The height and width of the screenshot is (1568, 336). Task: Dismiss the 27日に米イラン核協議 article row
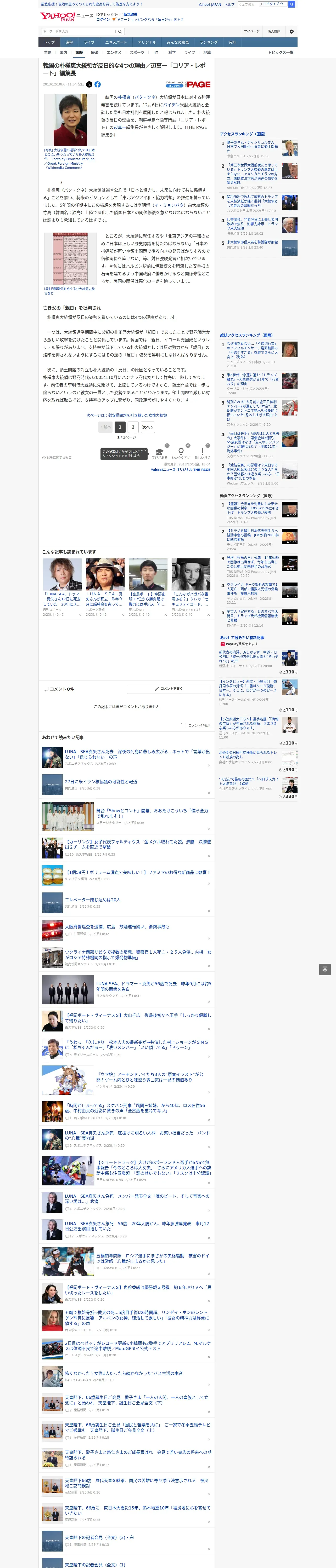click(x=209, y=793)
